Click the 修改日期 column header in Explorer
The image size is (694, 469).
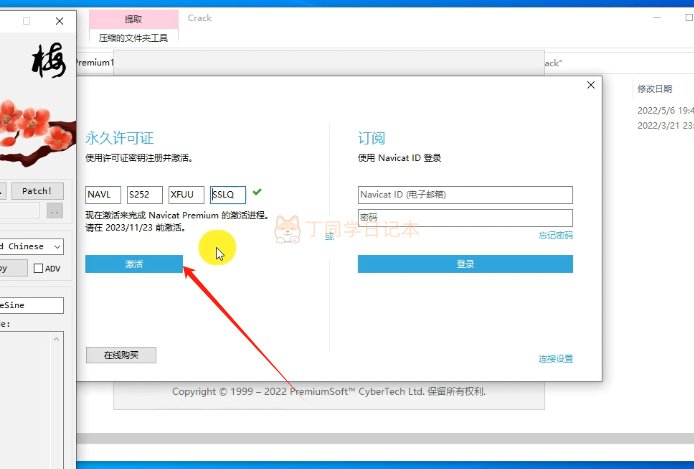[x=655, y=89]
